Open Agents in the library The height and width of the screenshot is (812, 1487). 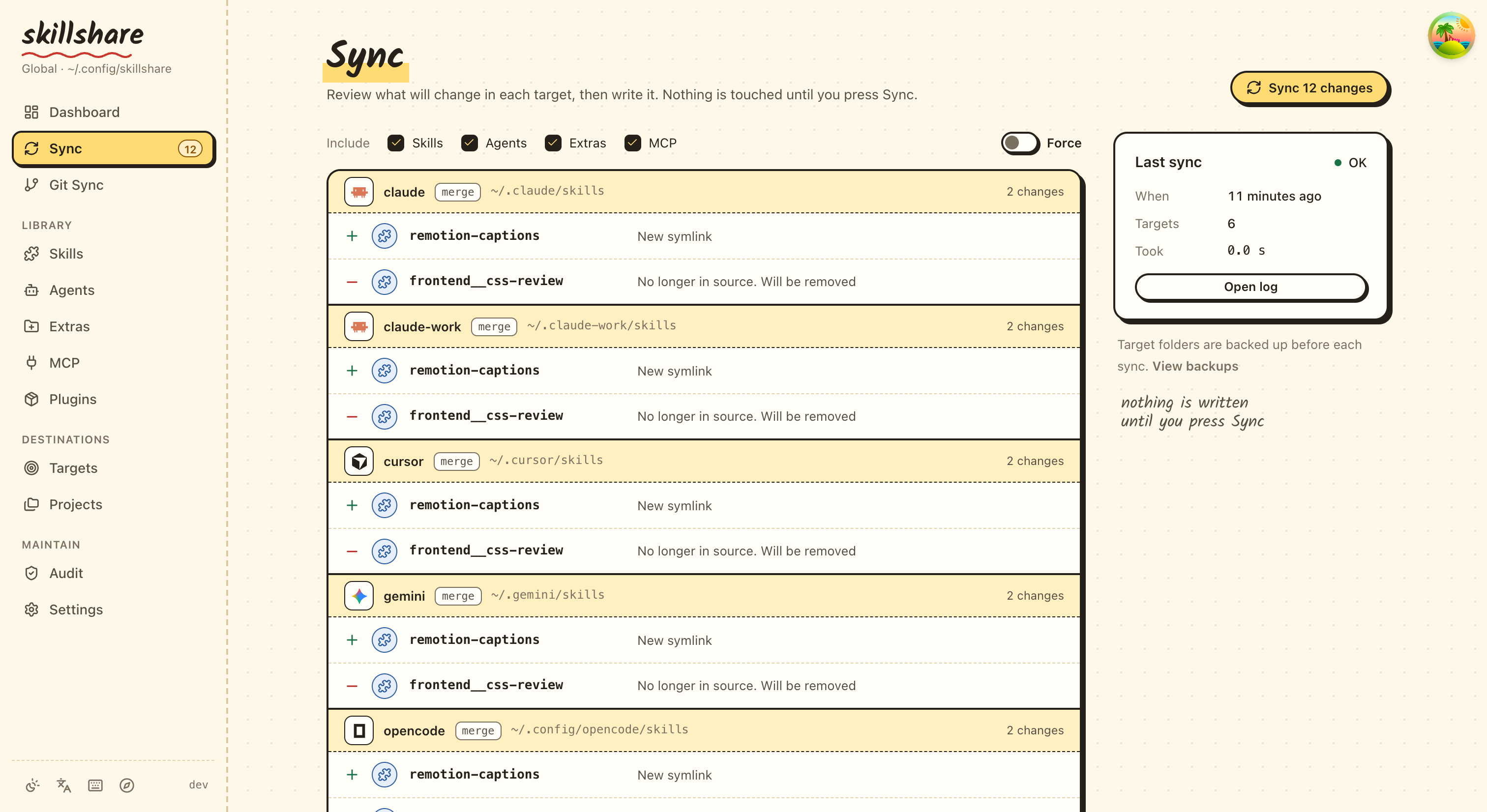pos(113,290)
